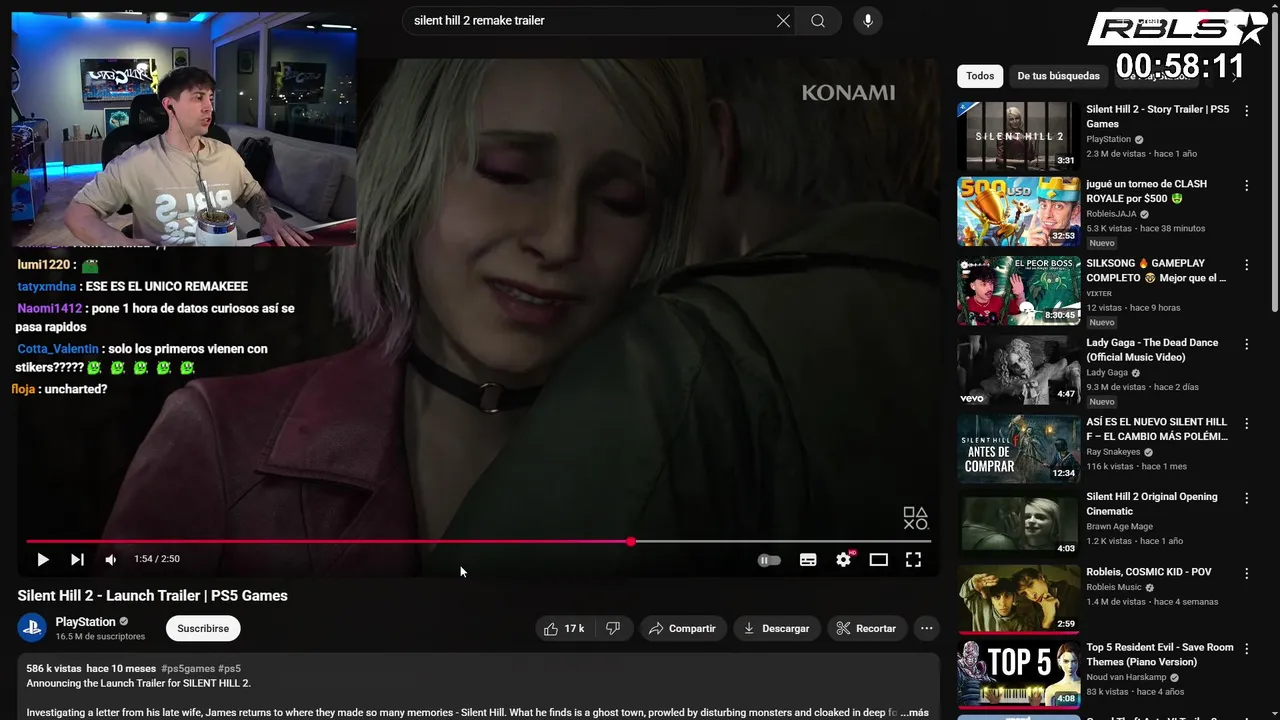
Task: Click the red progress bar scrubber
Action: point(631,542)
